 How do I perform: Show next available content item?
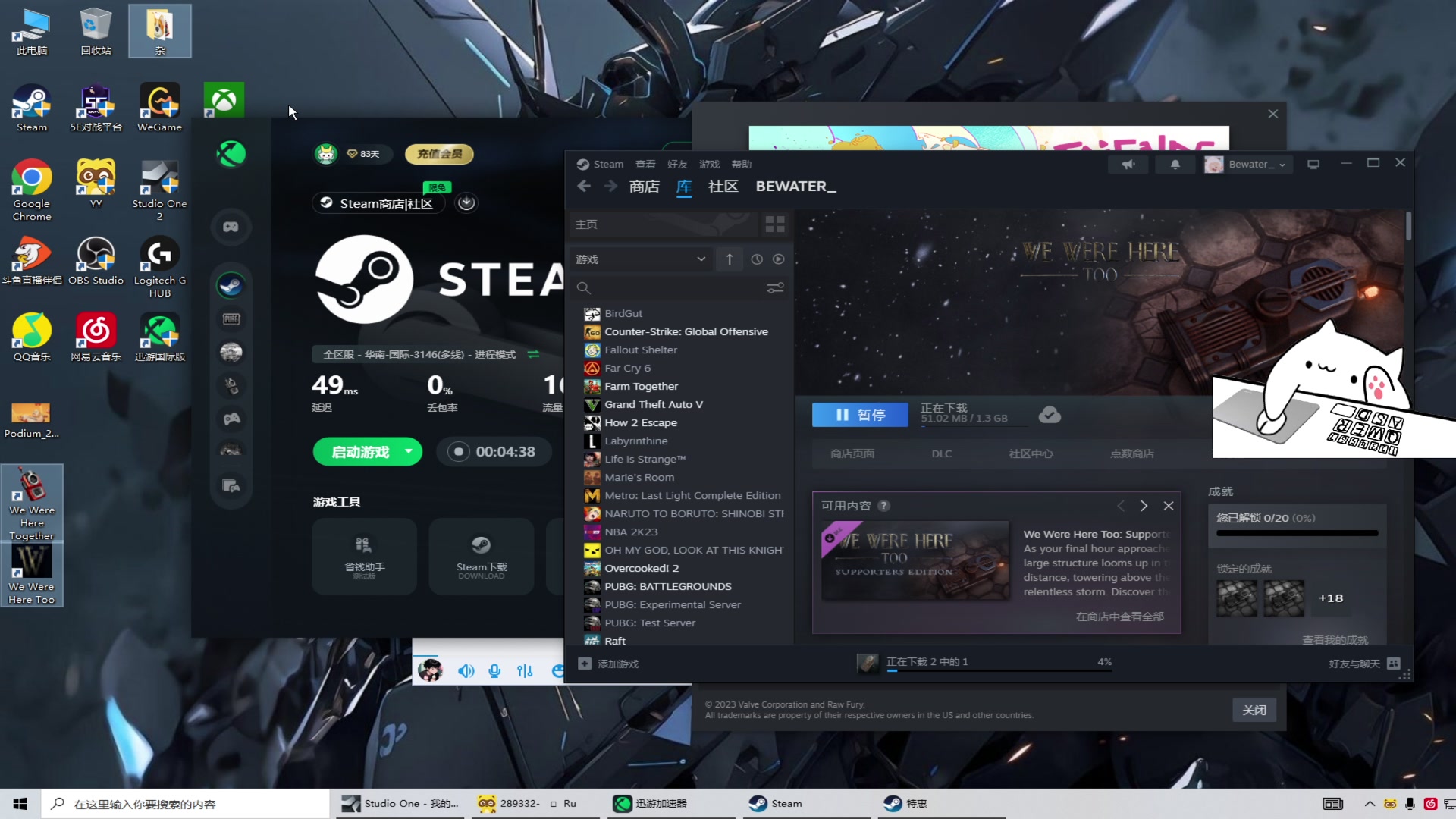pyautogui.click(x=1144, y=506)
